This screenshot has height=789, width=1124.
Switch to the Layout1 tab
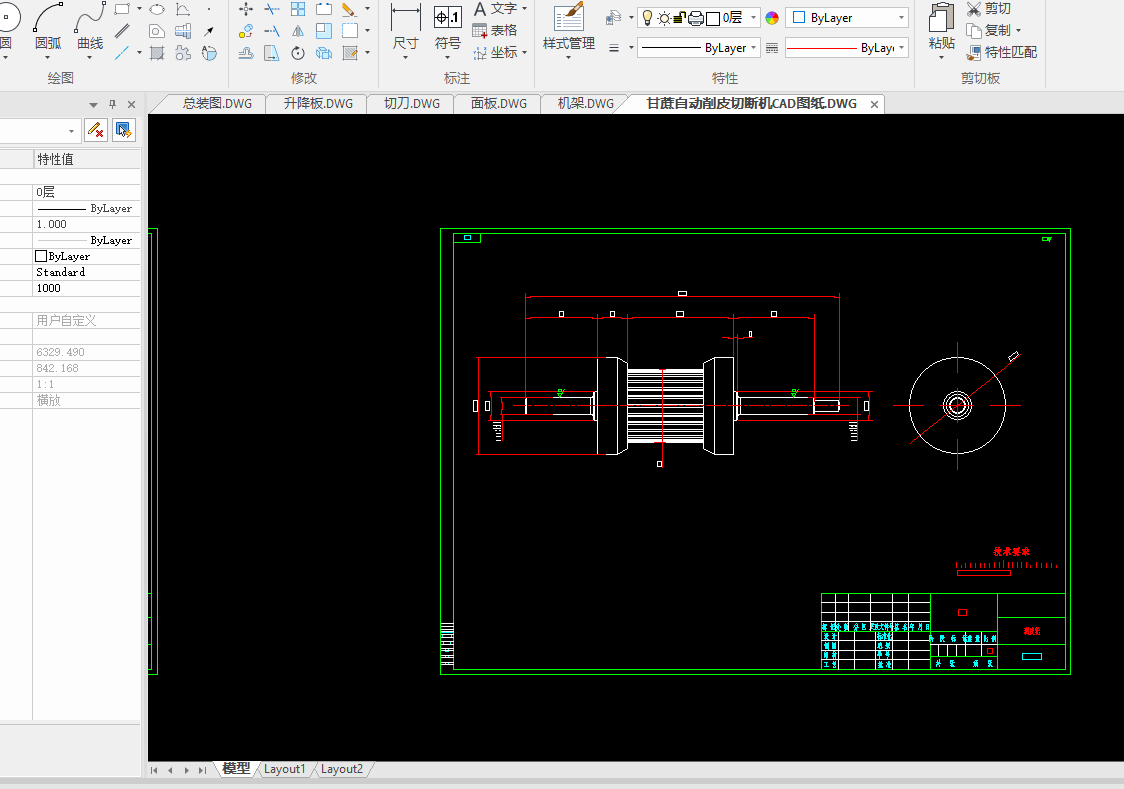pos(285,769)
